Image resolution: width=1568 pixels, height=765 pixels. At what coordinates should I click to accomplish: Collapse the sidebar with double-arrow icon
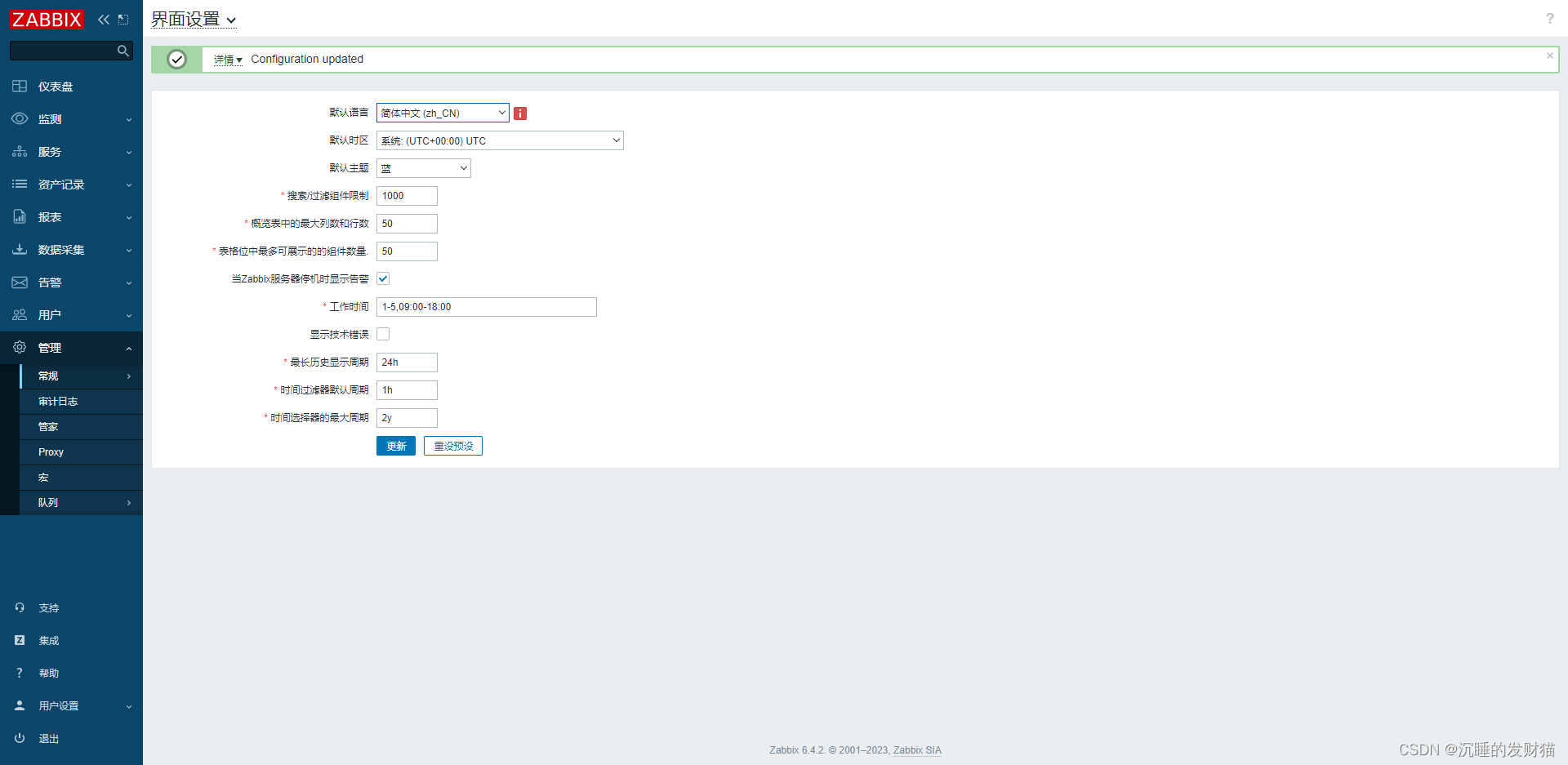(x=104, y=20)
